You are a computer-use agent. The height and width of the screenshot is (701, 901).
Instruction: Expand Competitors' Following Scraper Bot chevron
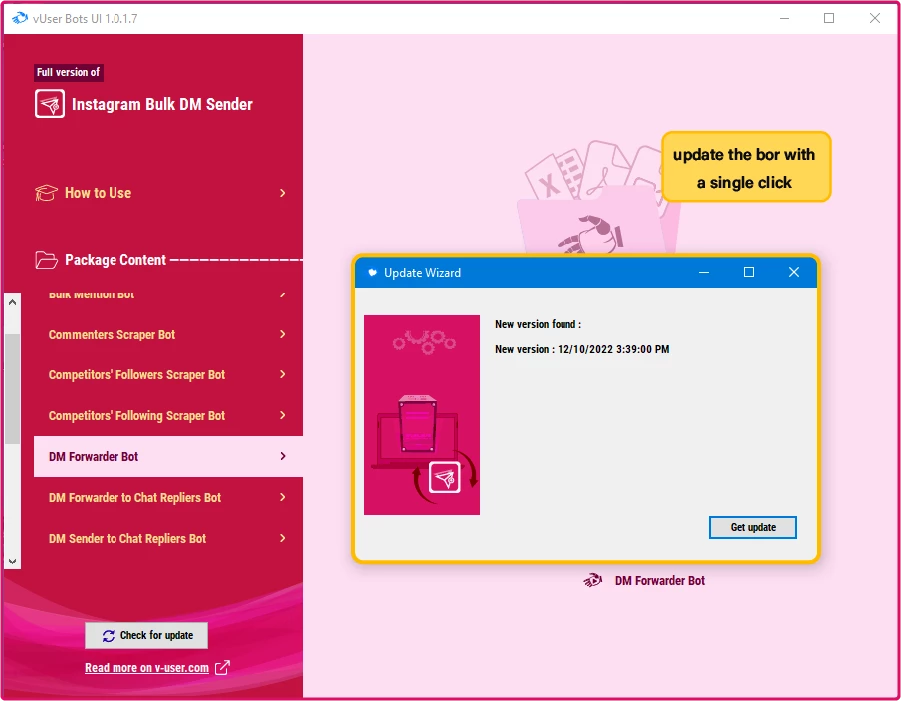pos(282,415)
